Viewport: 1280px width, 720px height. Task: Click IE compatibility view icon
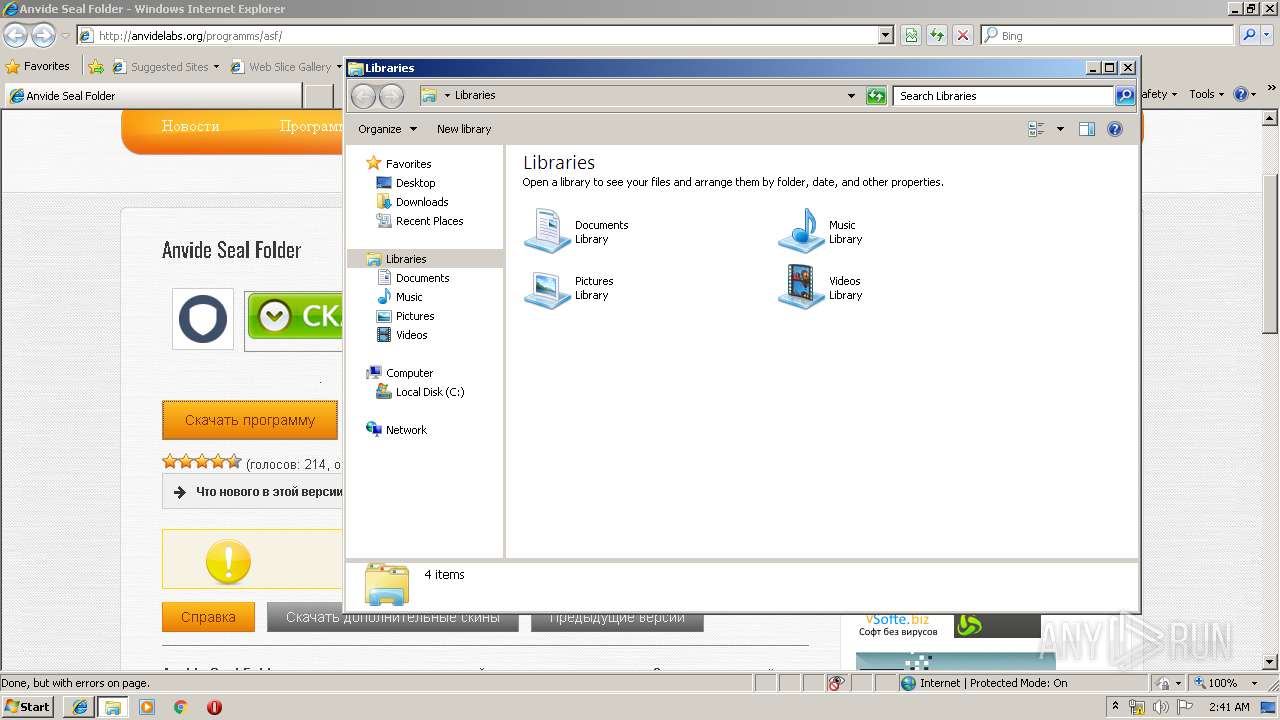click(911, 36)
